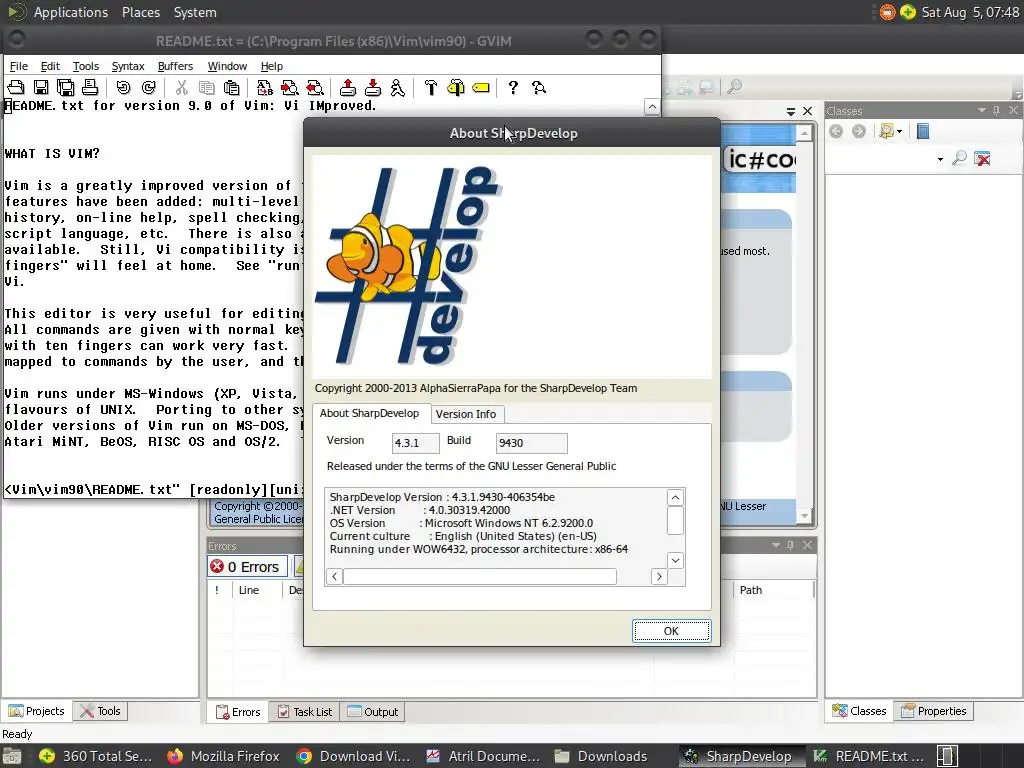This screenshot has height=768, width=1024.
Task: Click the Back arrow in Classes panel
Action: (835, 131)
